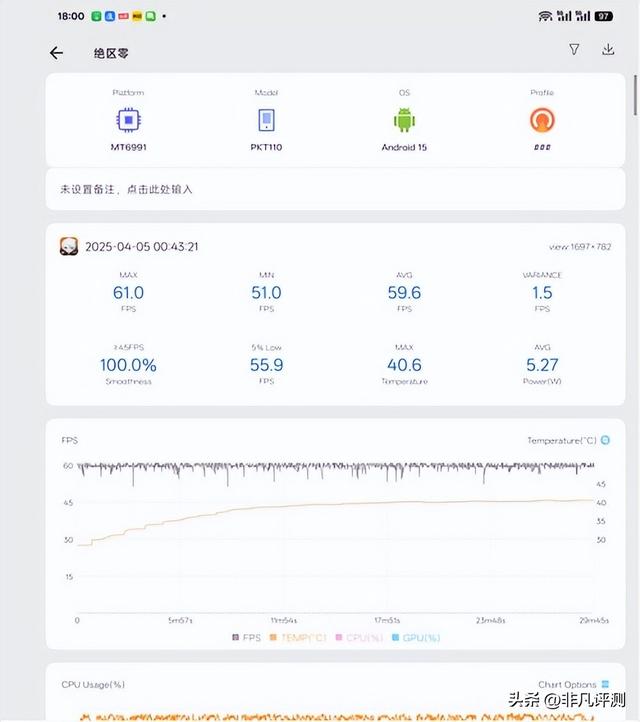Tap the MT6991 platform chip icon
The image size is (640, 722).
[x=128, y=120]
